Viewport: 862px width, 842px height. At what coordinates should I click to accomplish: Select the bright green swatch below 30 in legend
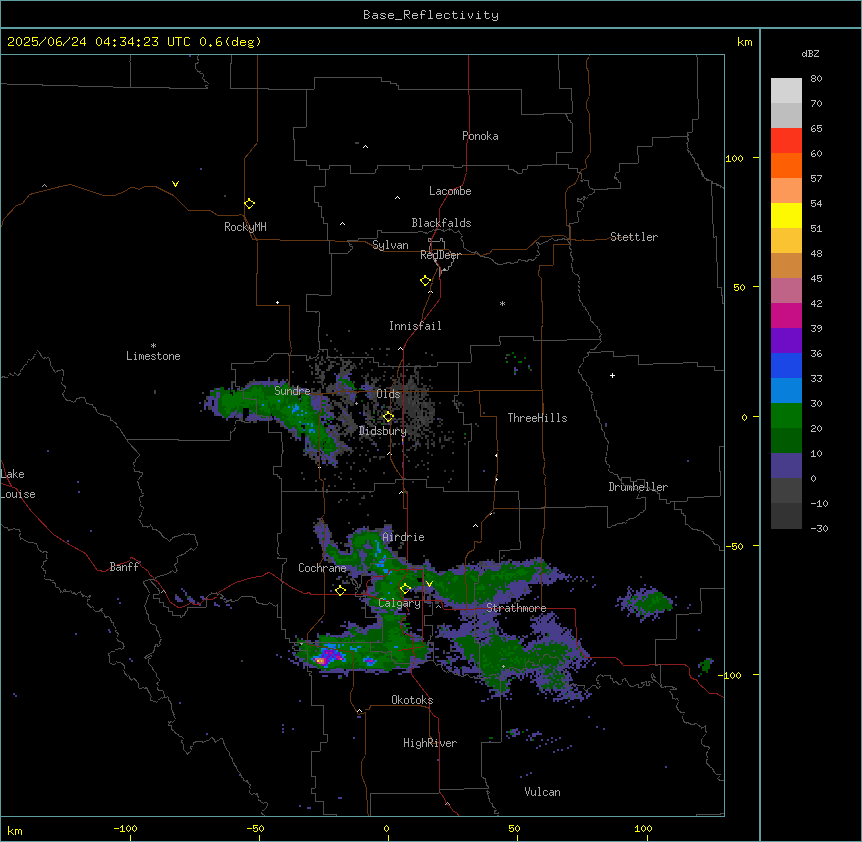click(786, 416)
